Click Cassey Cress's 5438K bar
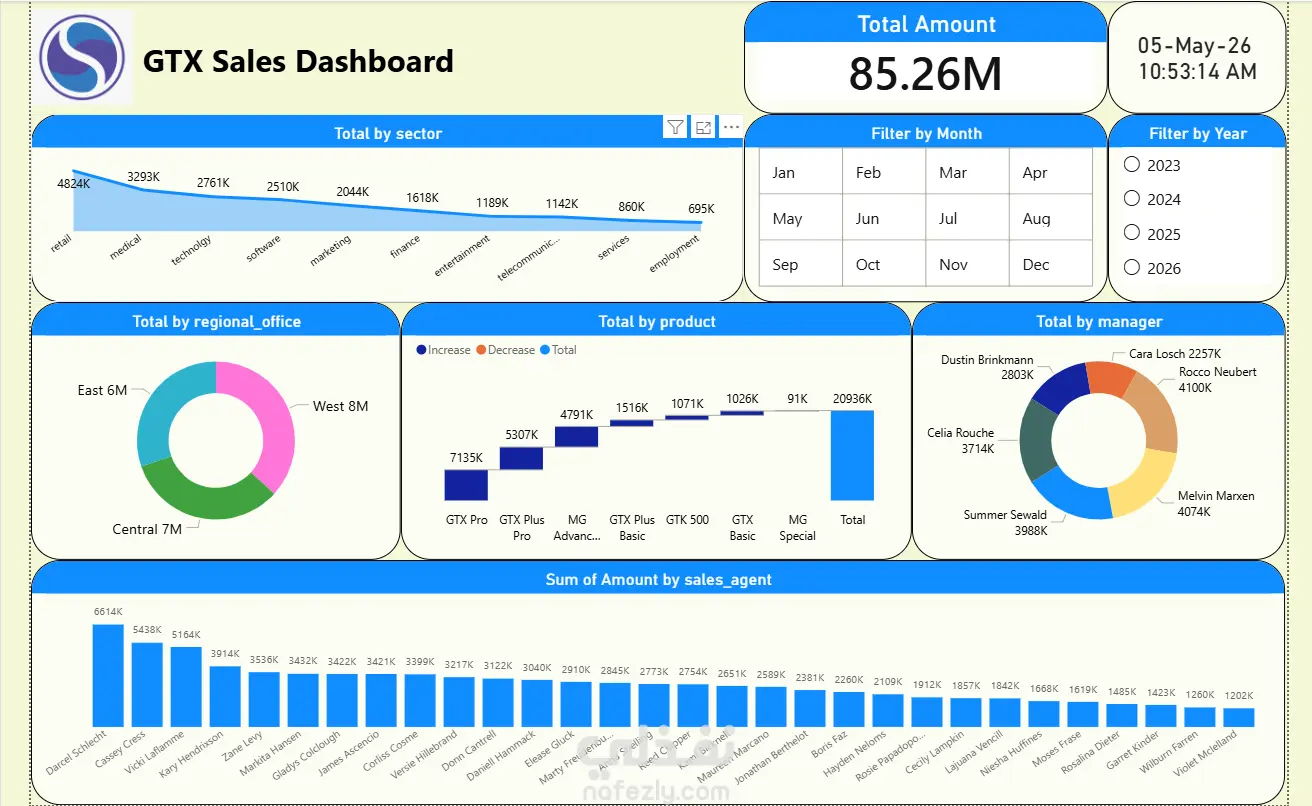The image size is (1312, 806). [147, 684]
